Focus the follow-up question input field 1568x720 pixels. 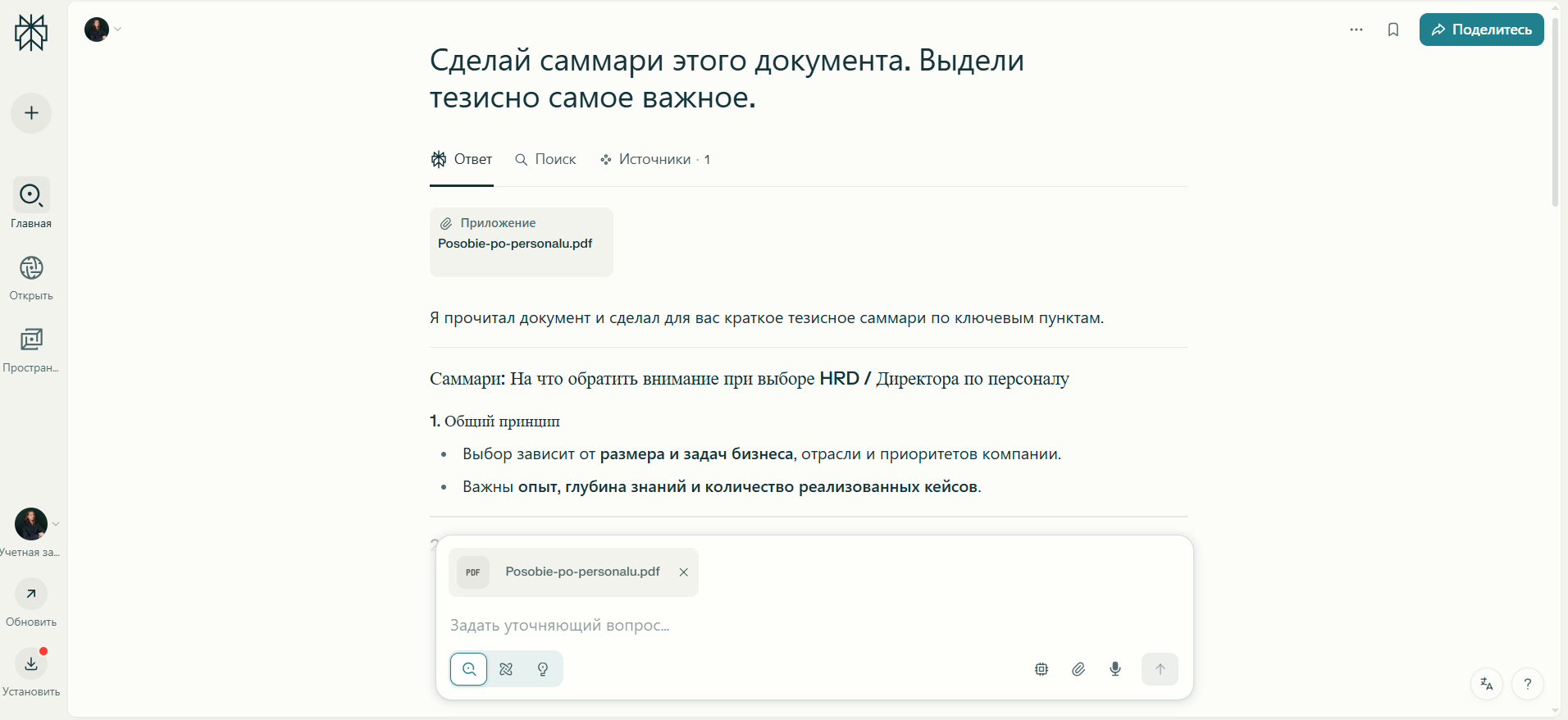(x=814, y=626)
